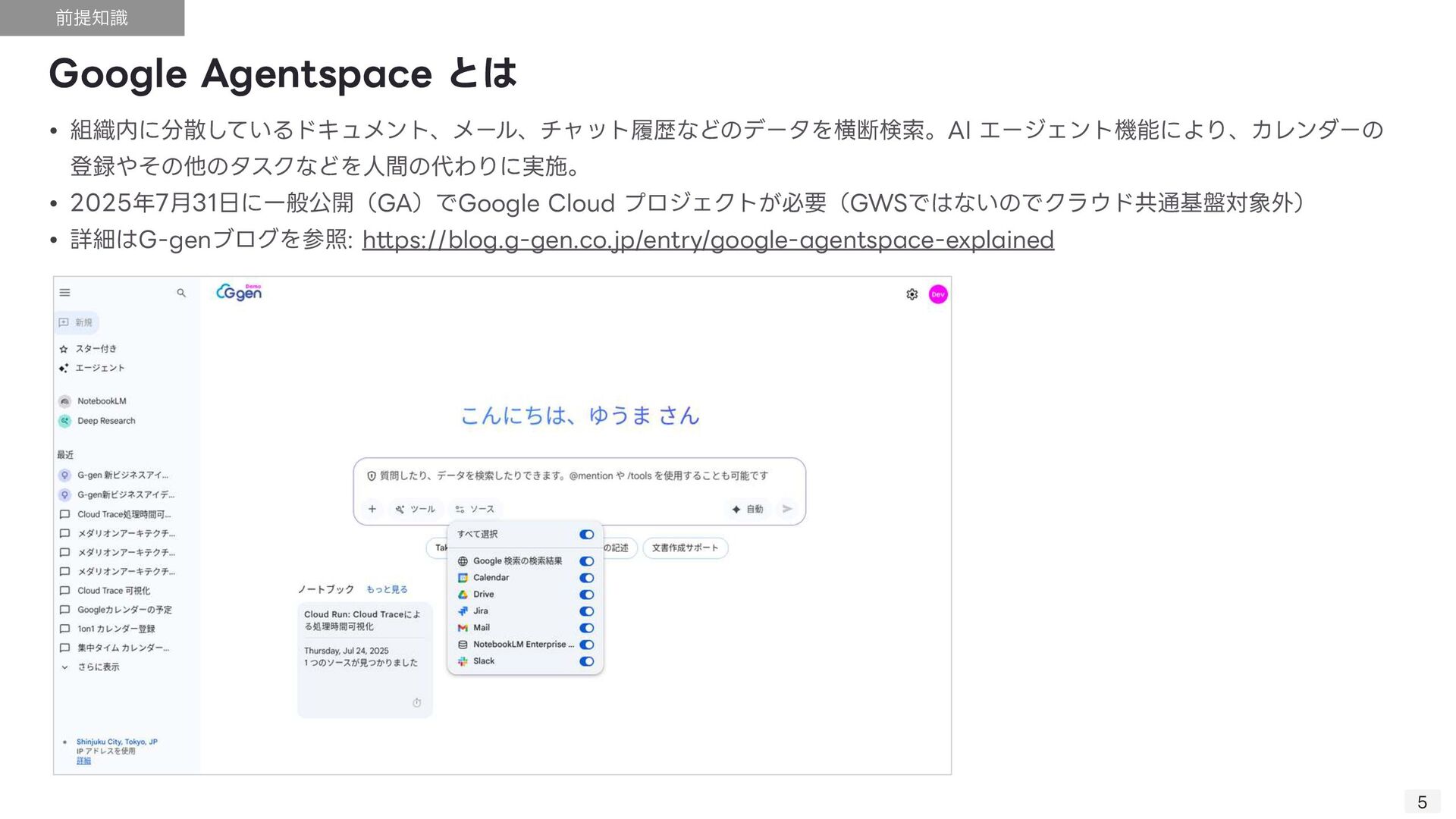Disable the Slack source switch
The height and width of the screenshot is (819, 1456).
pos(587,661)
